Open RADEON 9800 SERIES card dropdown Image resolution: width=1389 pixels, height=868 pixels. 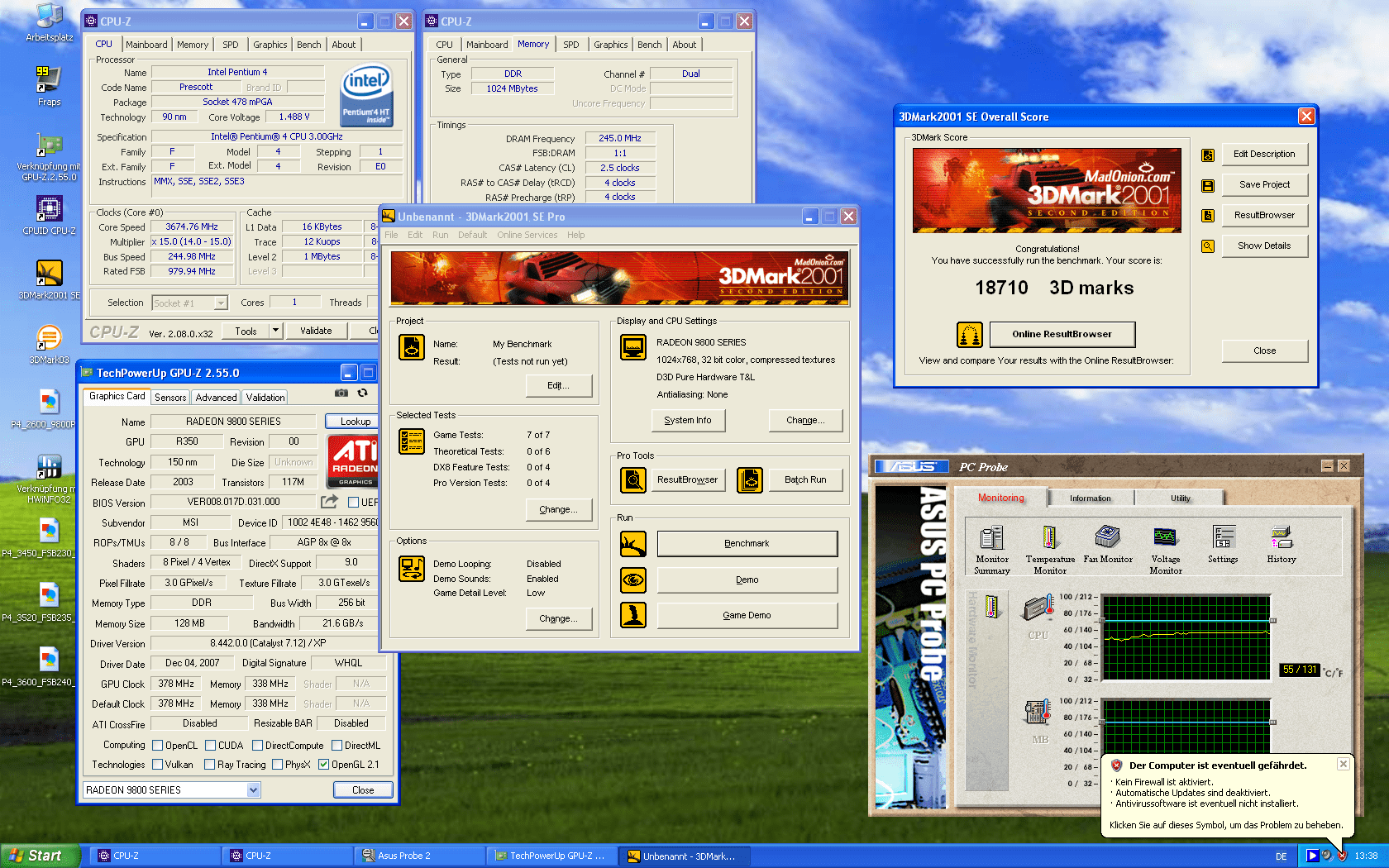(253, 789)
